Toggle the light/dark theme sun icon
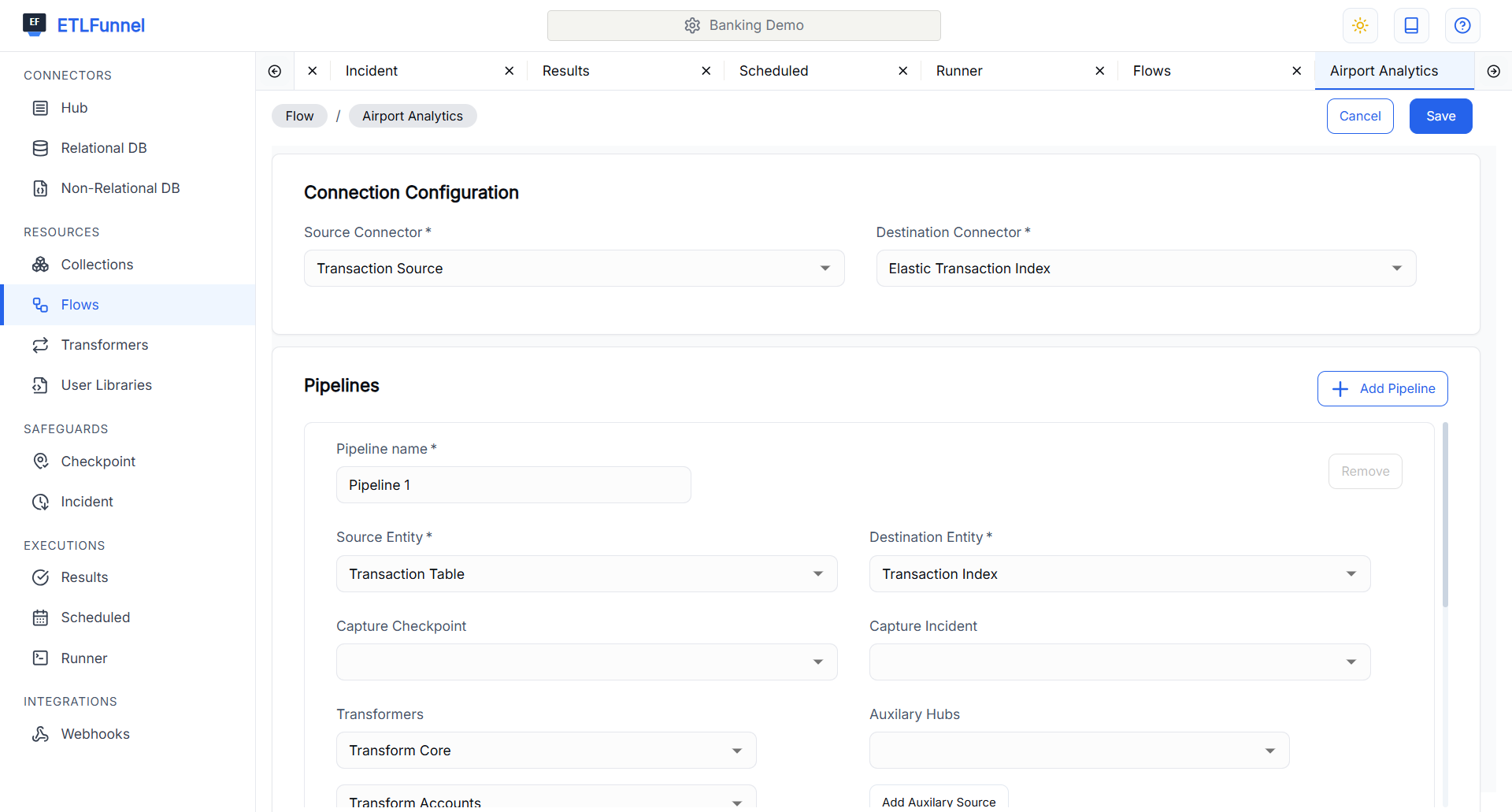 click(x=1360, y=25)
